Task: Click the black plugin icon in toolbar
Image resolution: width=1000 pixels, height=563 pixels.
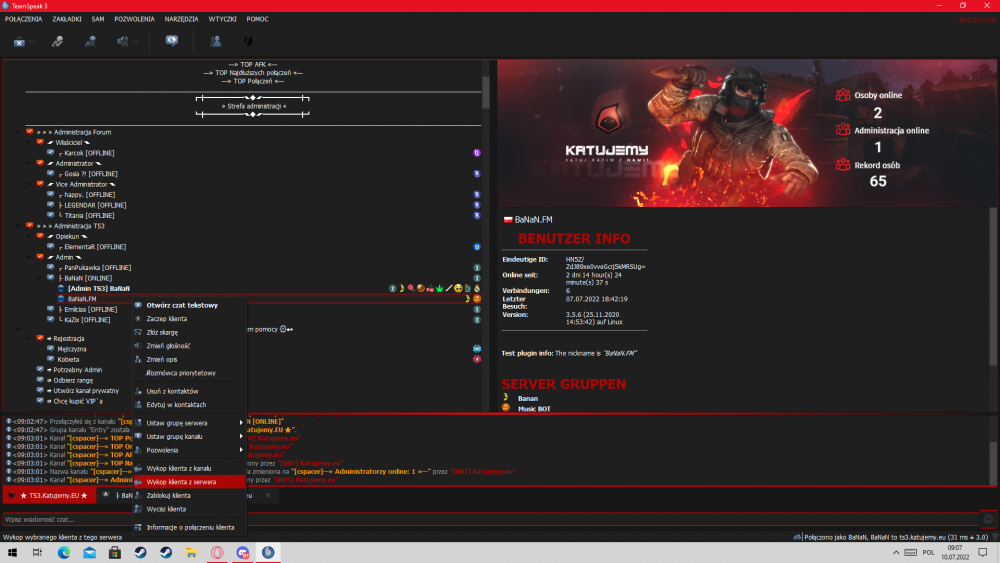Action: click(248, 41)
